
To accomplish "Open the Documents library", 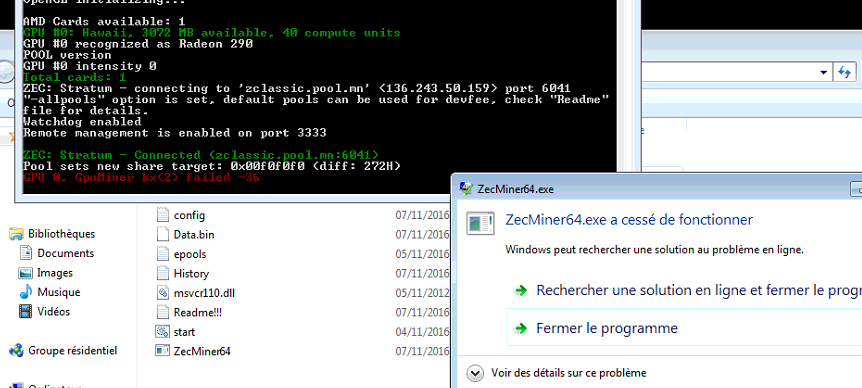I will click(65, 253).
